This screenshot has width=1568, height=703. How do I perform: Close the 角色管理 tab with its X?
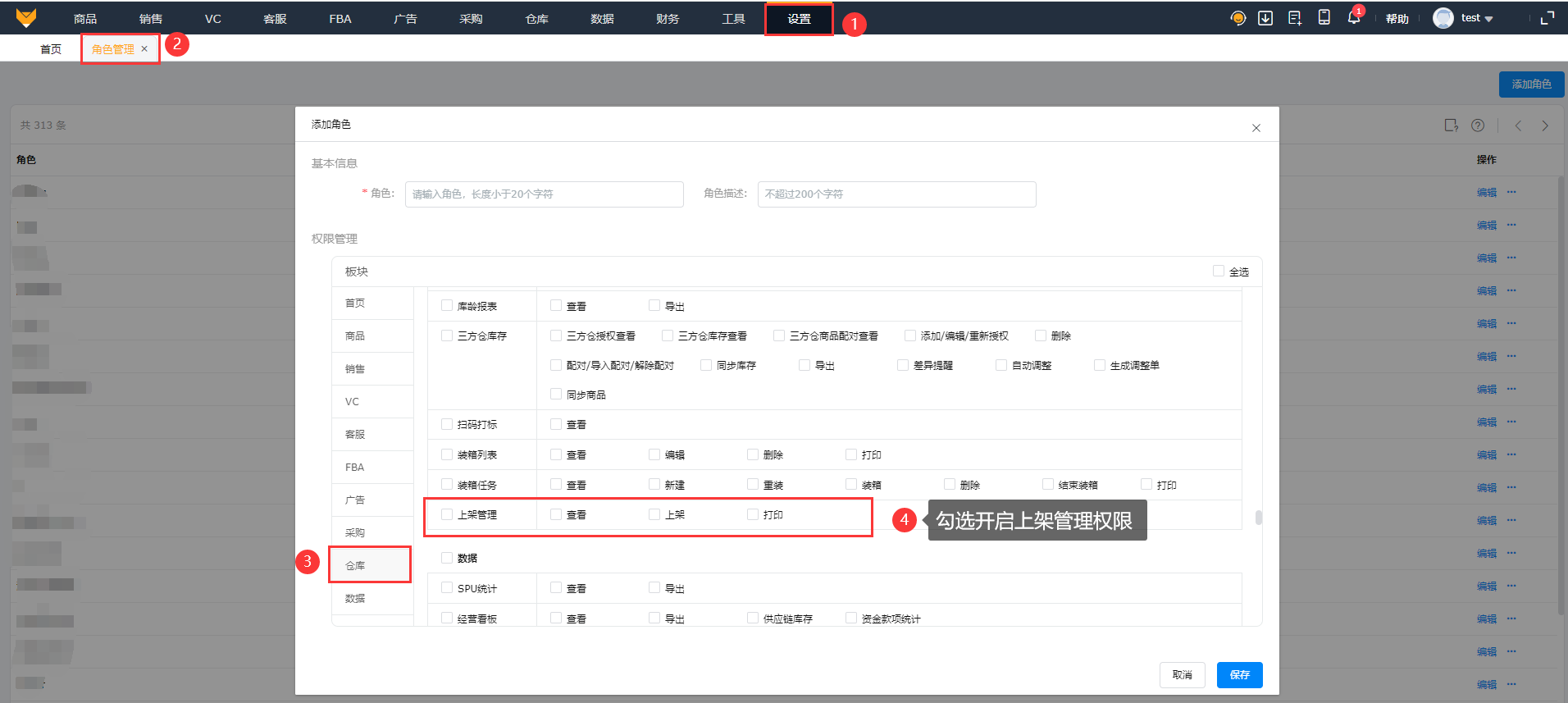pos(144,49)
